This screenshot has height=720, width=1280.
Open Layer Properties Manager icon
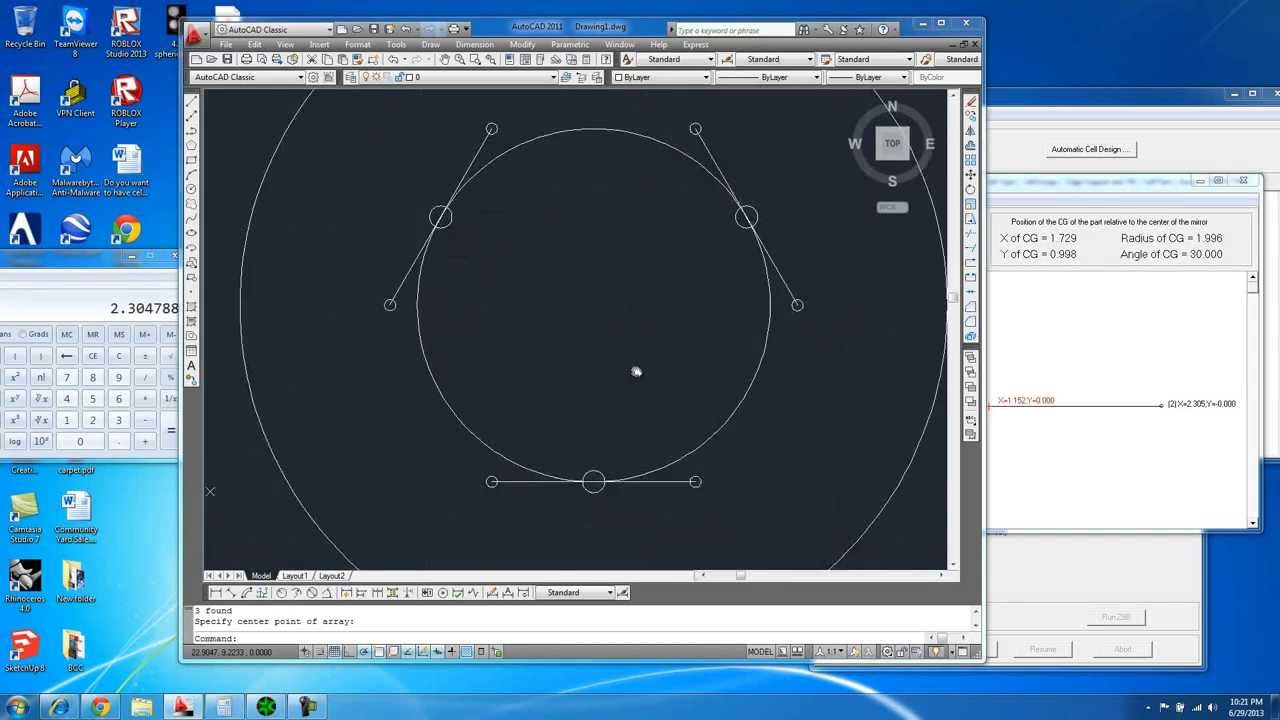(351, 77)
